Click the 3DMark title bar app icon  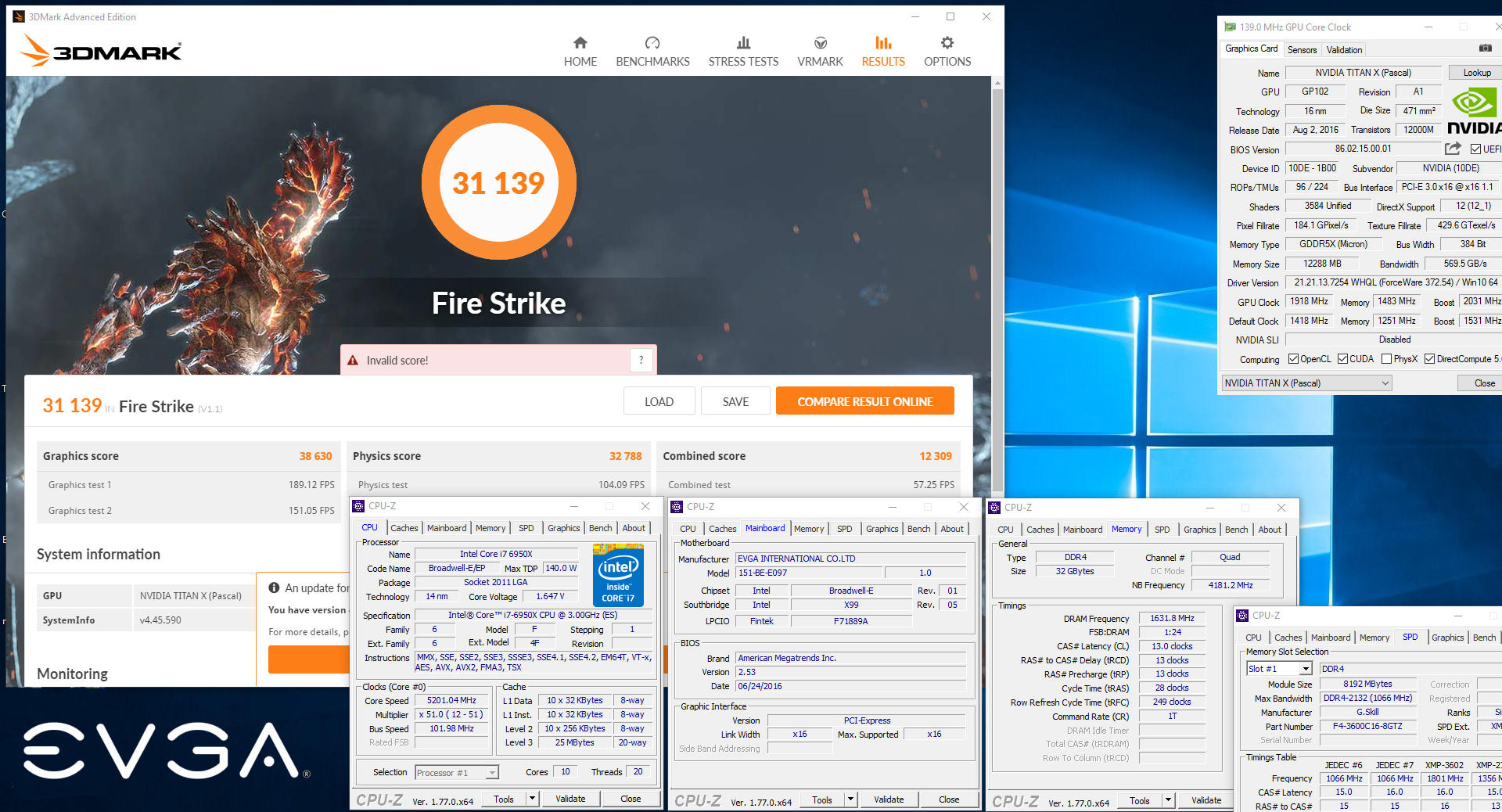pos(19,16)
